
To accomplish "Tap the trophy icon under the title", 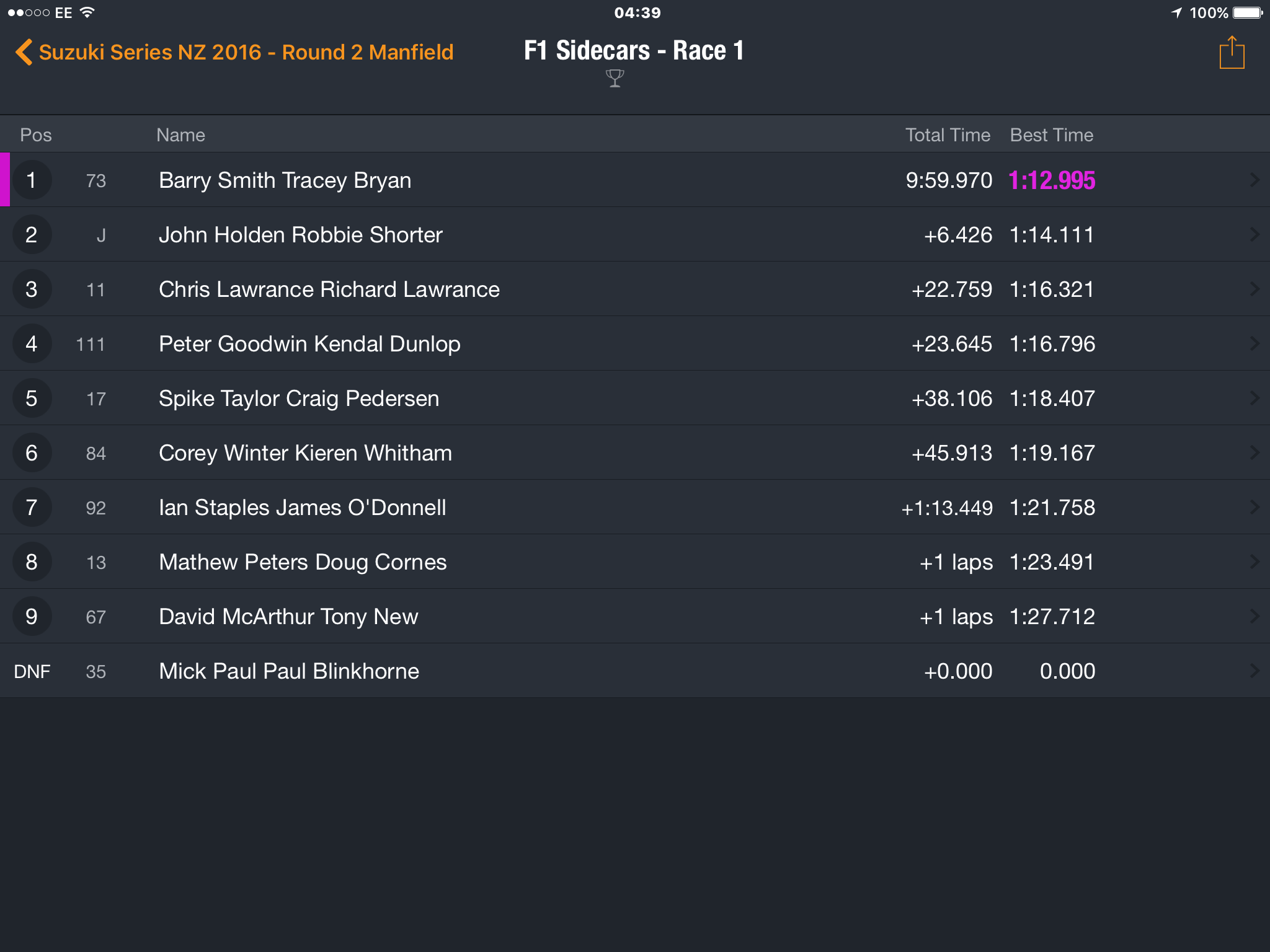I will 615,78.
